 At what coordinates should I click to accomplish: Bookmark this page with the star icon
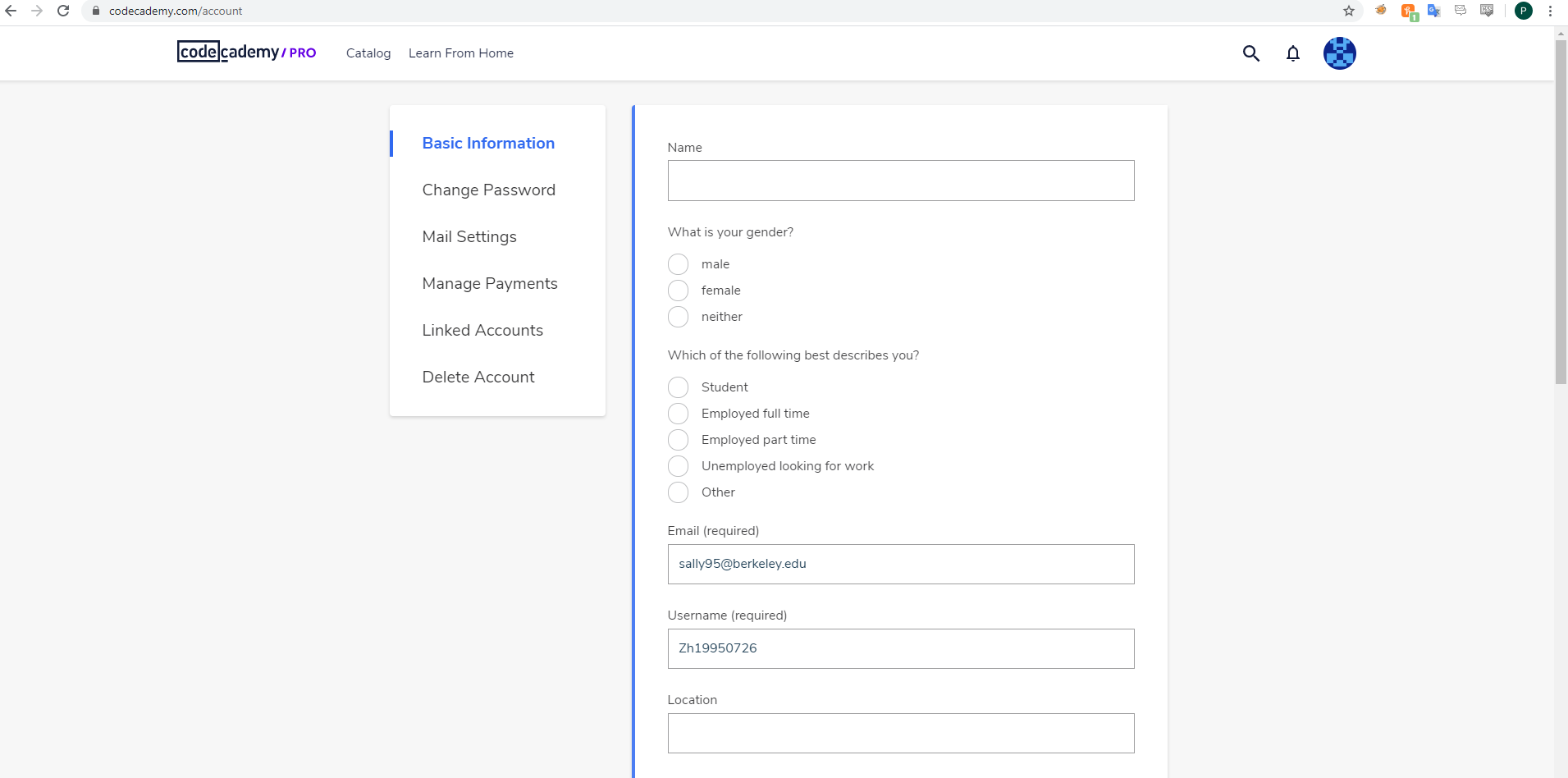tap(1349, 11)
